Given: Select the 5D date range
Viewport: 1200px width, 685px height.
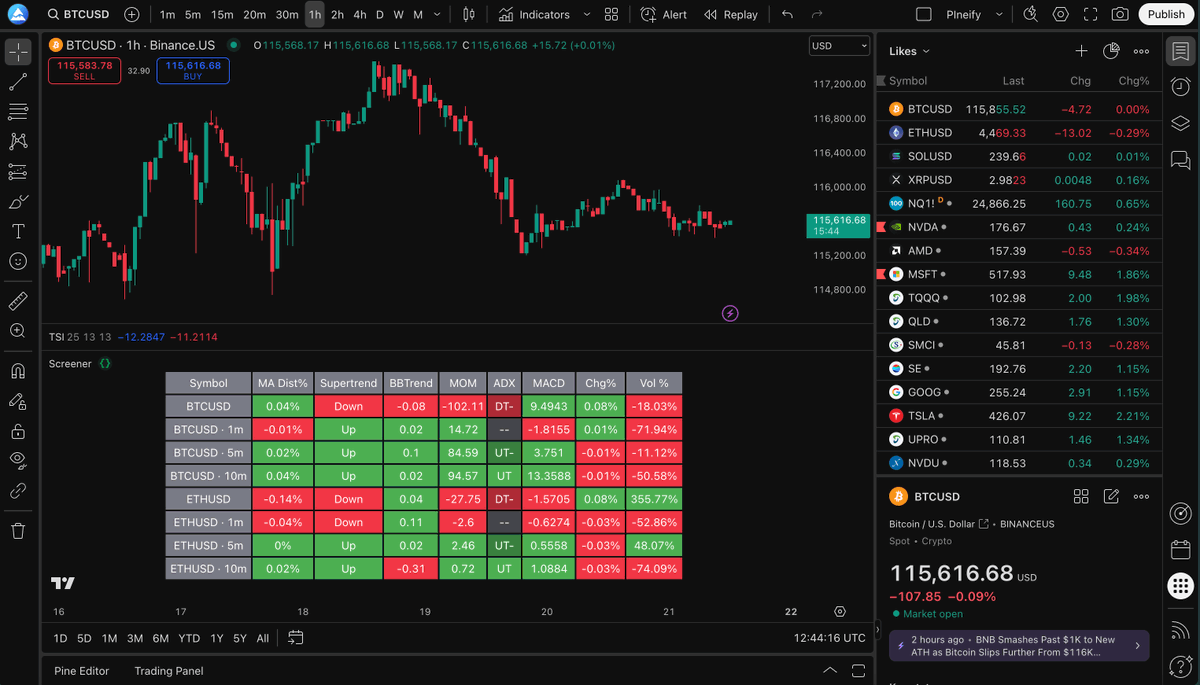Looking at the screenshot, I should click(84, 638).
